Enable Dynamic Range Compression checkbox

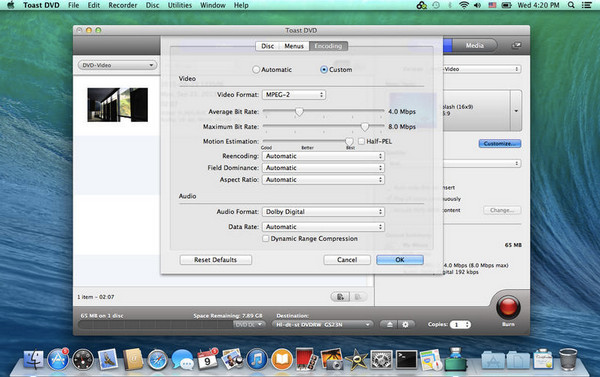(x=265, y=238)
